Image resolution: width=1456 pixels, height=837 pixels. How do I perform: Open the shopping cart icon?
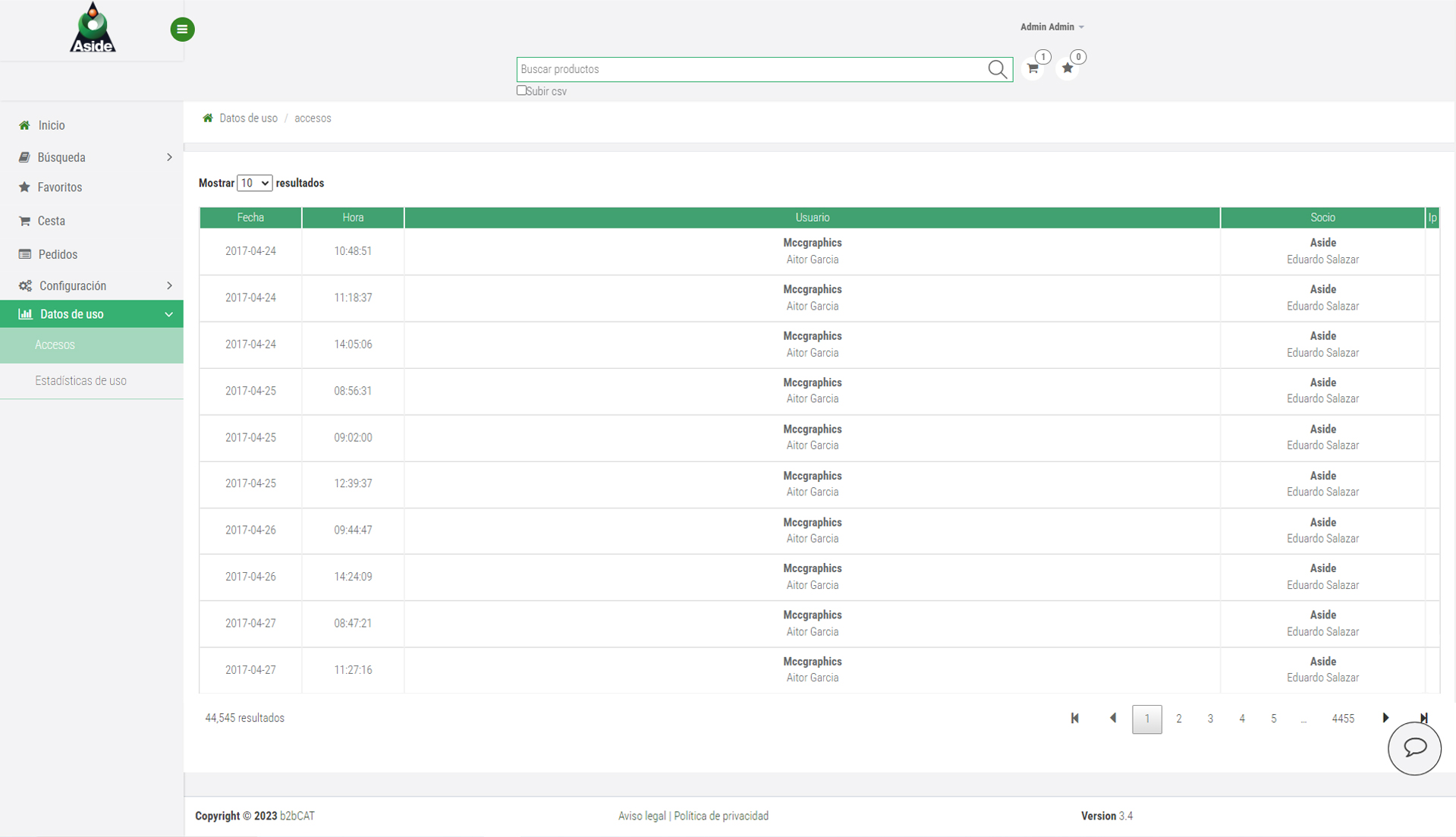coord(1033,69)
